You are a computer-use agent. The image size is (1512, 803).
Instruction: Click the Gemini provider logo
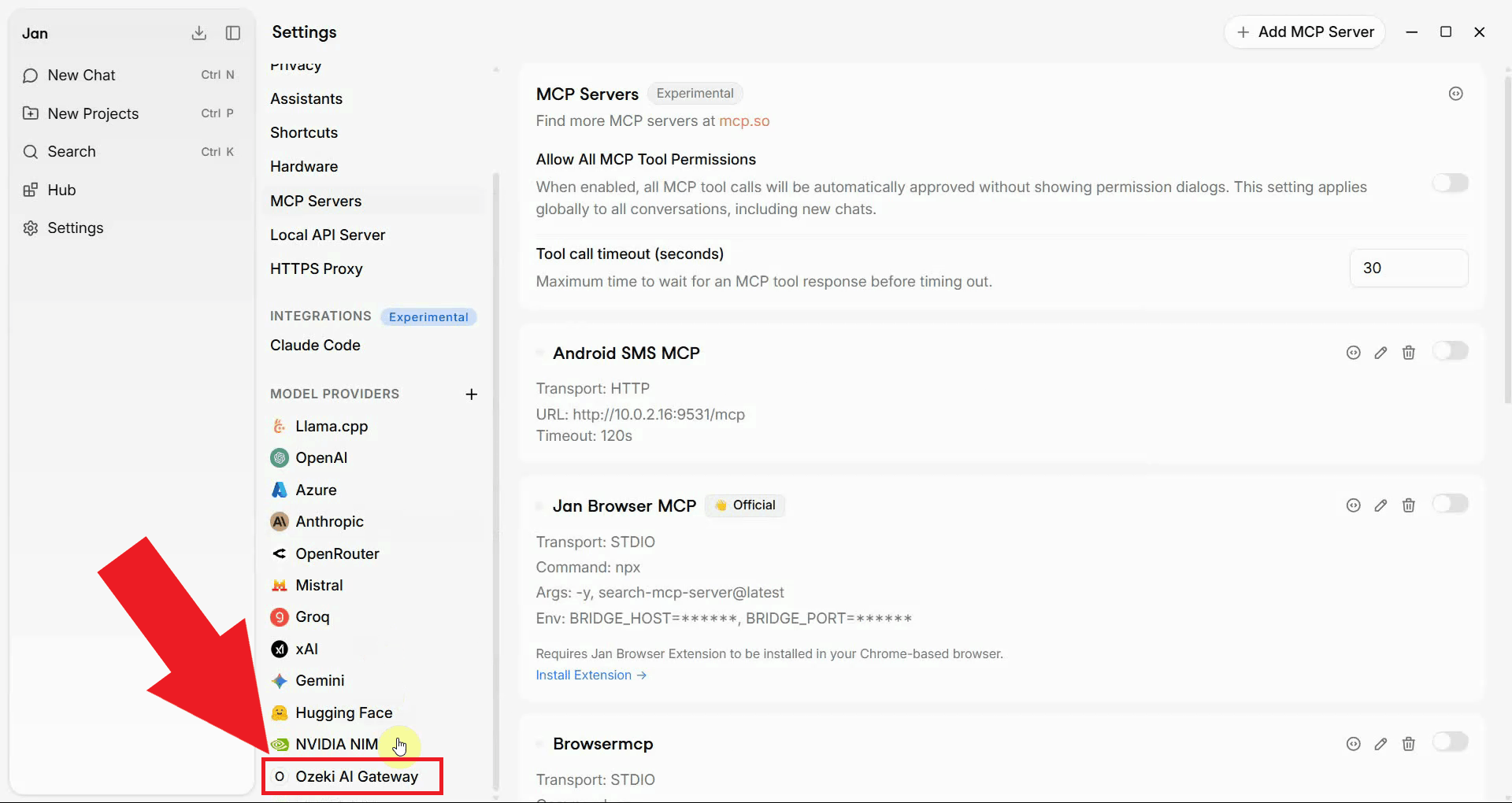[280, 681]
